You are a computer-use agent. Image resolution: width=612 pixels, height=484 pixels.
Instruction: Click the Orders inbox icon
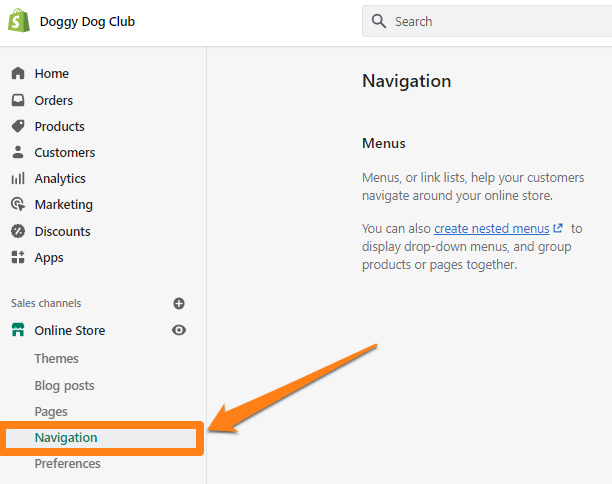click(18, 100)
